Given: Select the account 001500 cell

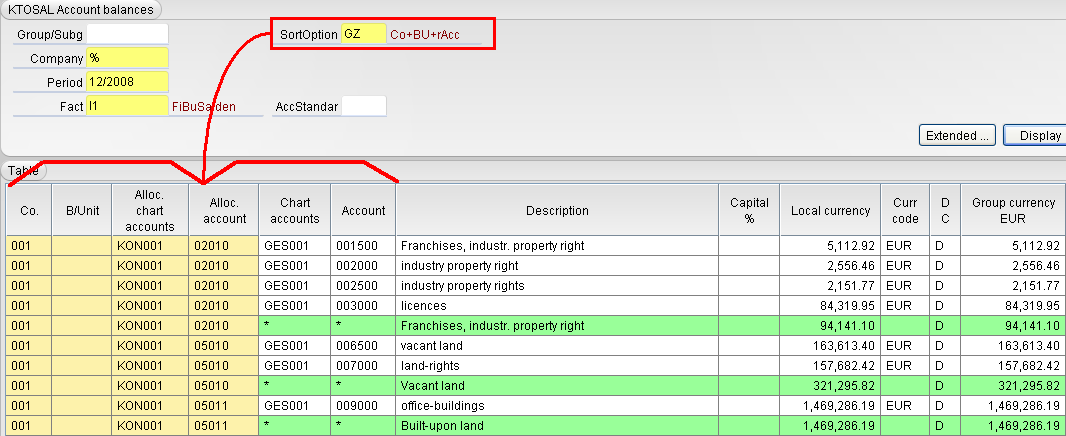Looking at the screenshot, I should [363, 246].
